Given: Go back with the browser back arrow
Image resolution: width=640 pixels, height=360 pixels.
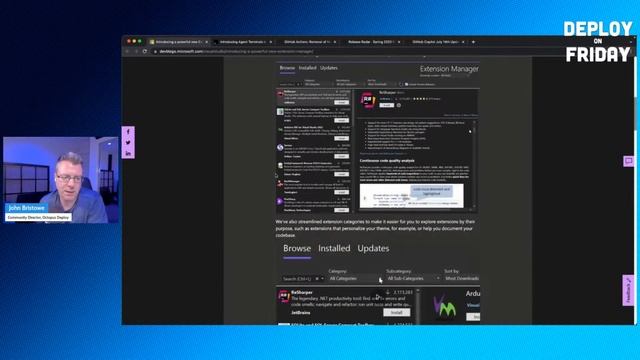Looking at the screenshot, I should click(x=127, y=51).
